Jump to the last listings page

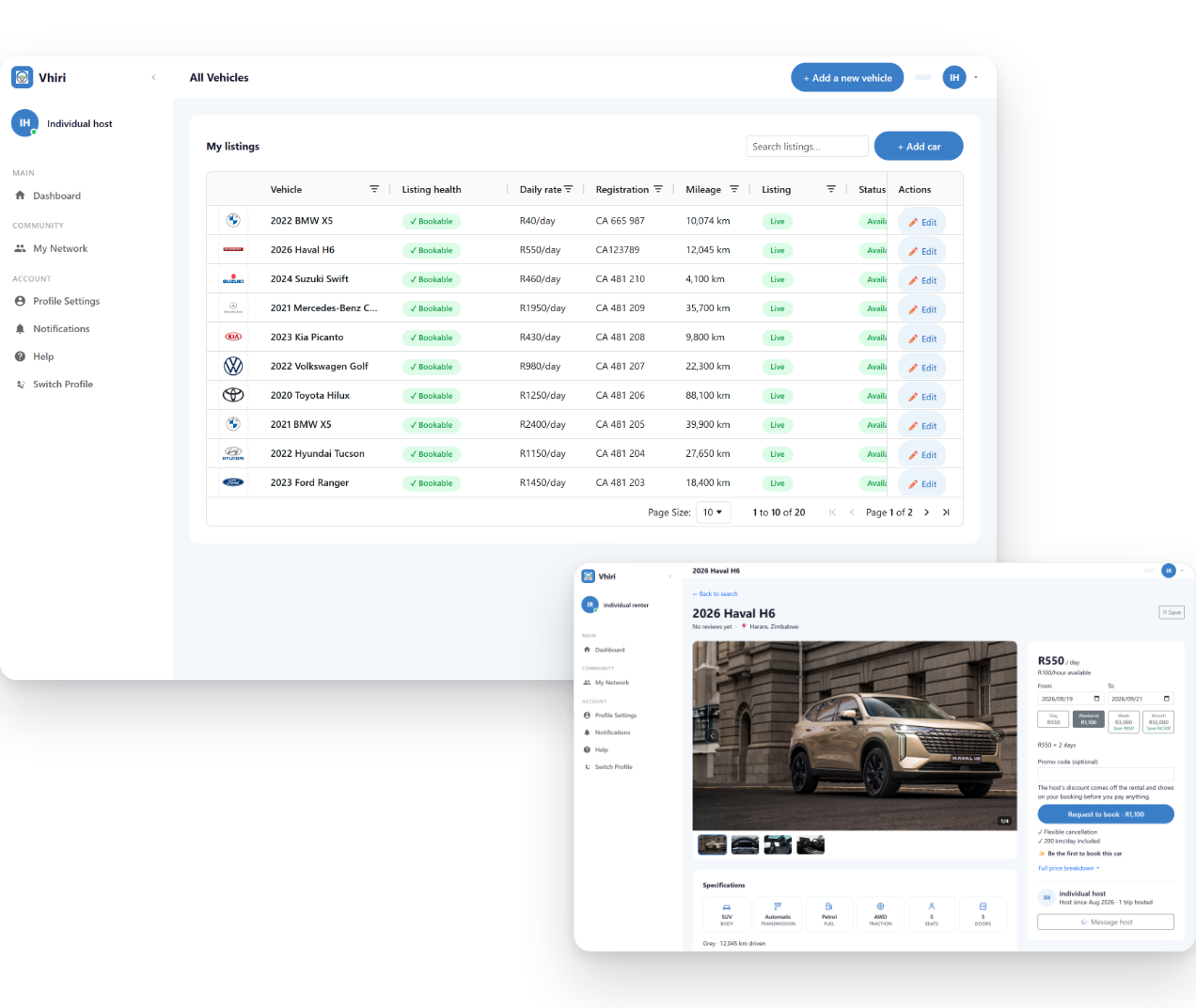pyautogui.click(x=946, y=512)
